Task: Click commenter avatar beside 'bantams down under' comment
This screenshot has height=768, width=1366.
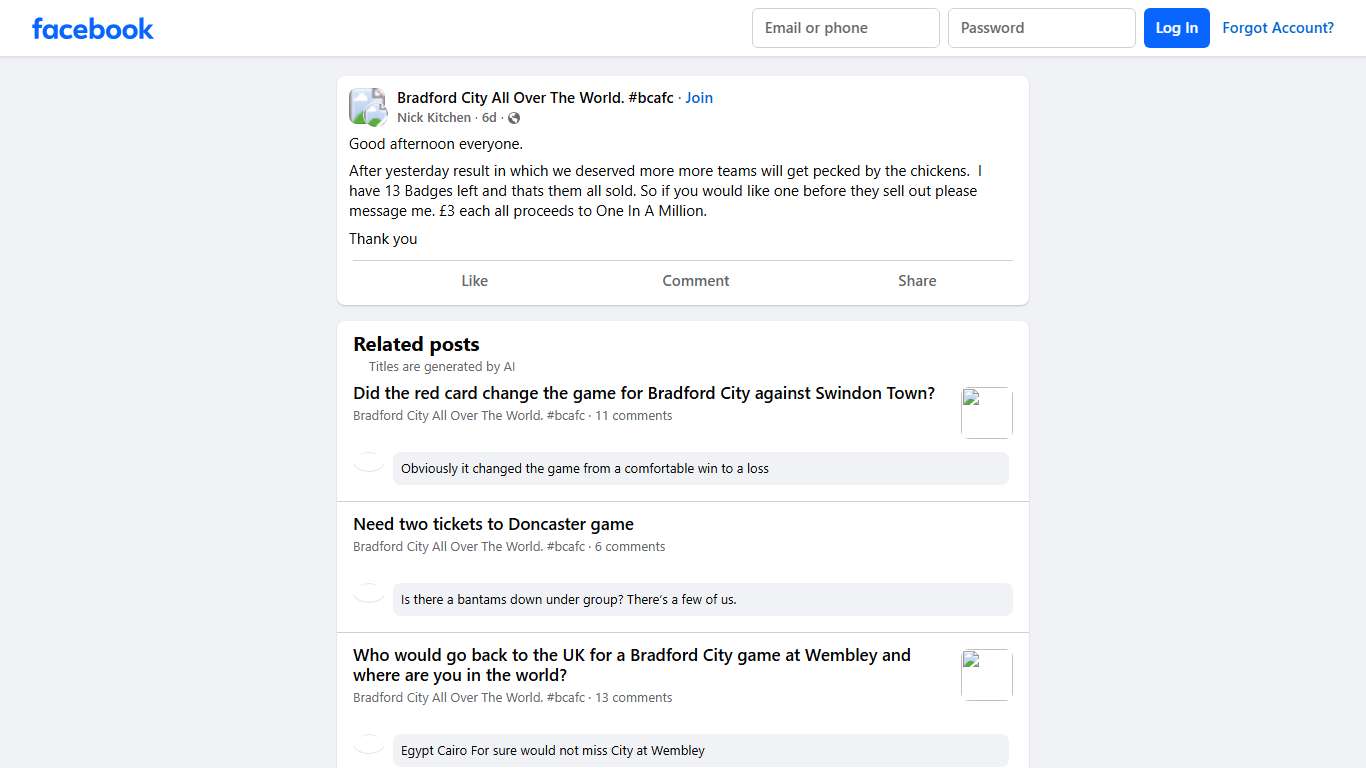Action: tap(369, 593)
